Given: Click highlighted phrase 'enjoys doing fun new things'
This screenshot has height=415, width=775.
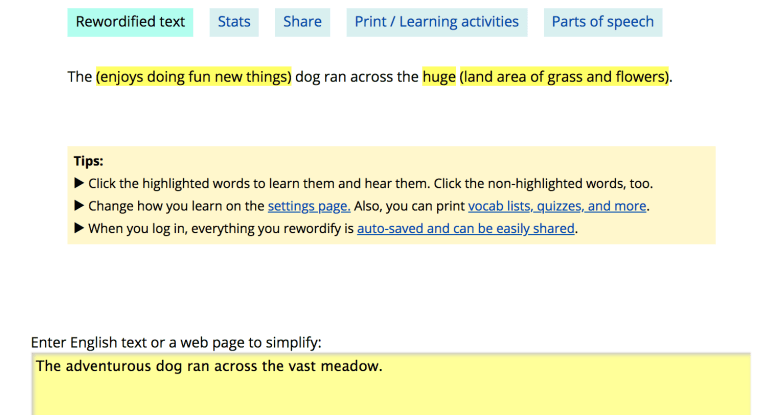Looking at the screenshot, I should point(194,77).
